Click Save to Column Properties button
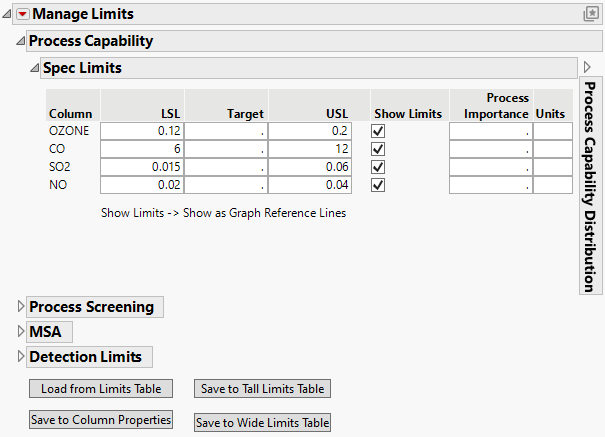Screen dimensions: 605x437 pos(100,420)
